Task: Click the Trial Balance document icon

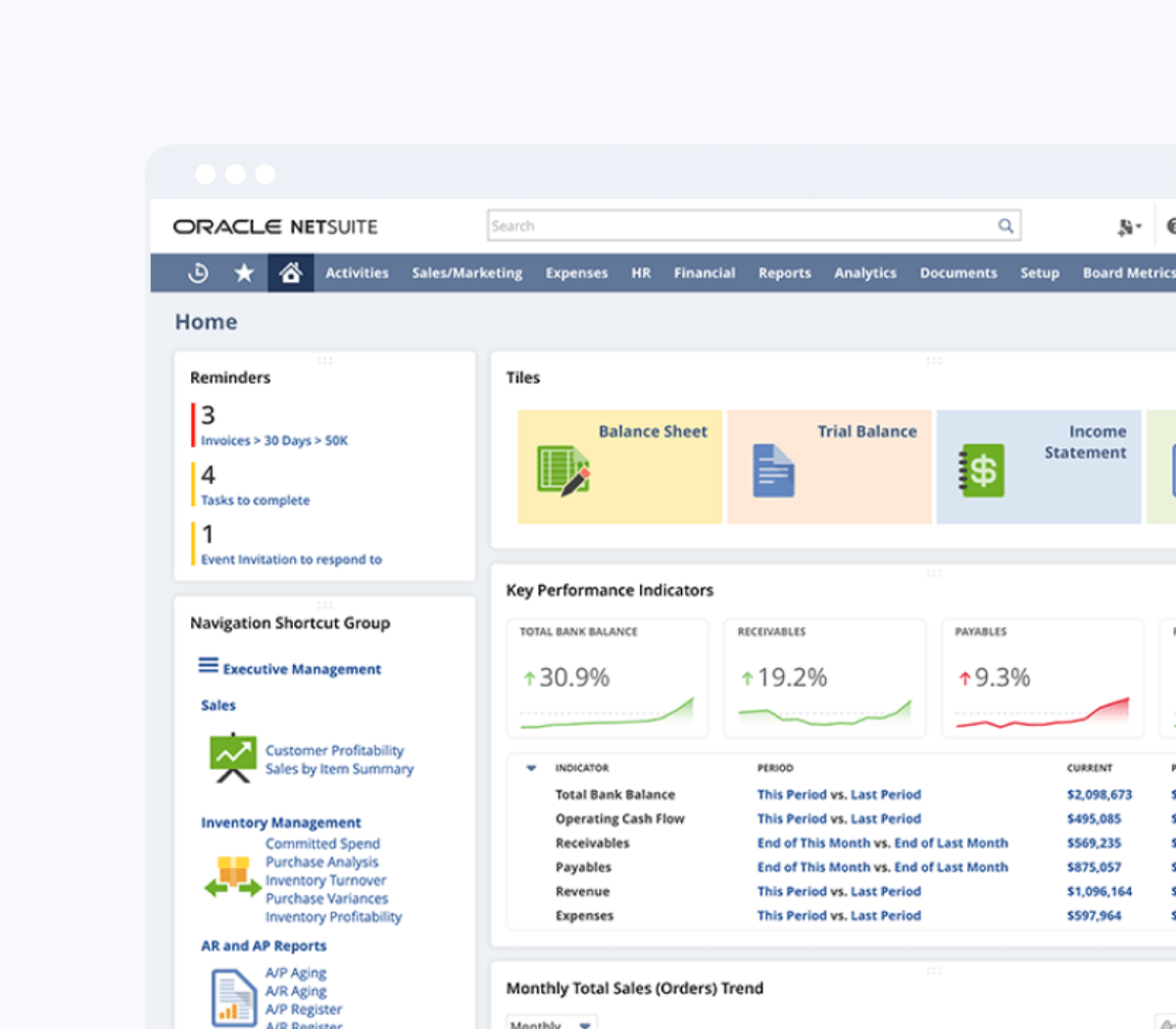Action: point(773,470)
